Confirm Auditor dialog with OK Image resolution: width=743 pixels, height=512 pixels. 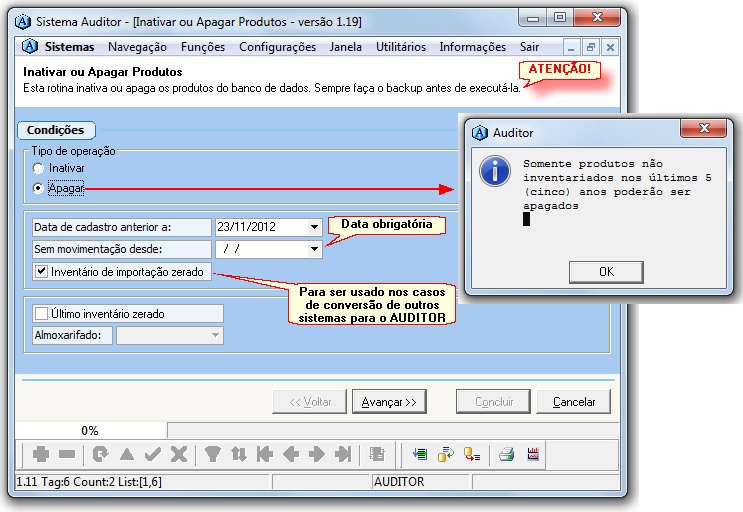606,272
